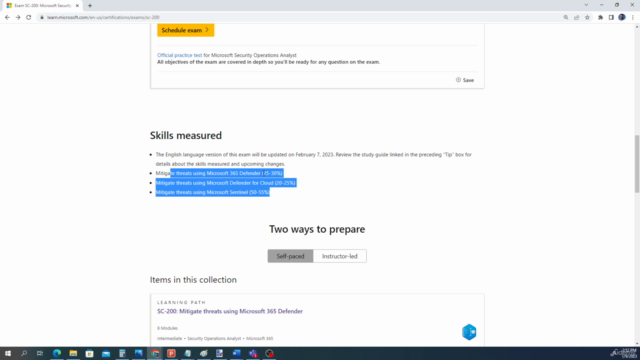Viewport: 640px width, 360px height.
Task: Go back to the previous page
Action: click(x=7, y=18)
